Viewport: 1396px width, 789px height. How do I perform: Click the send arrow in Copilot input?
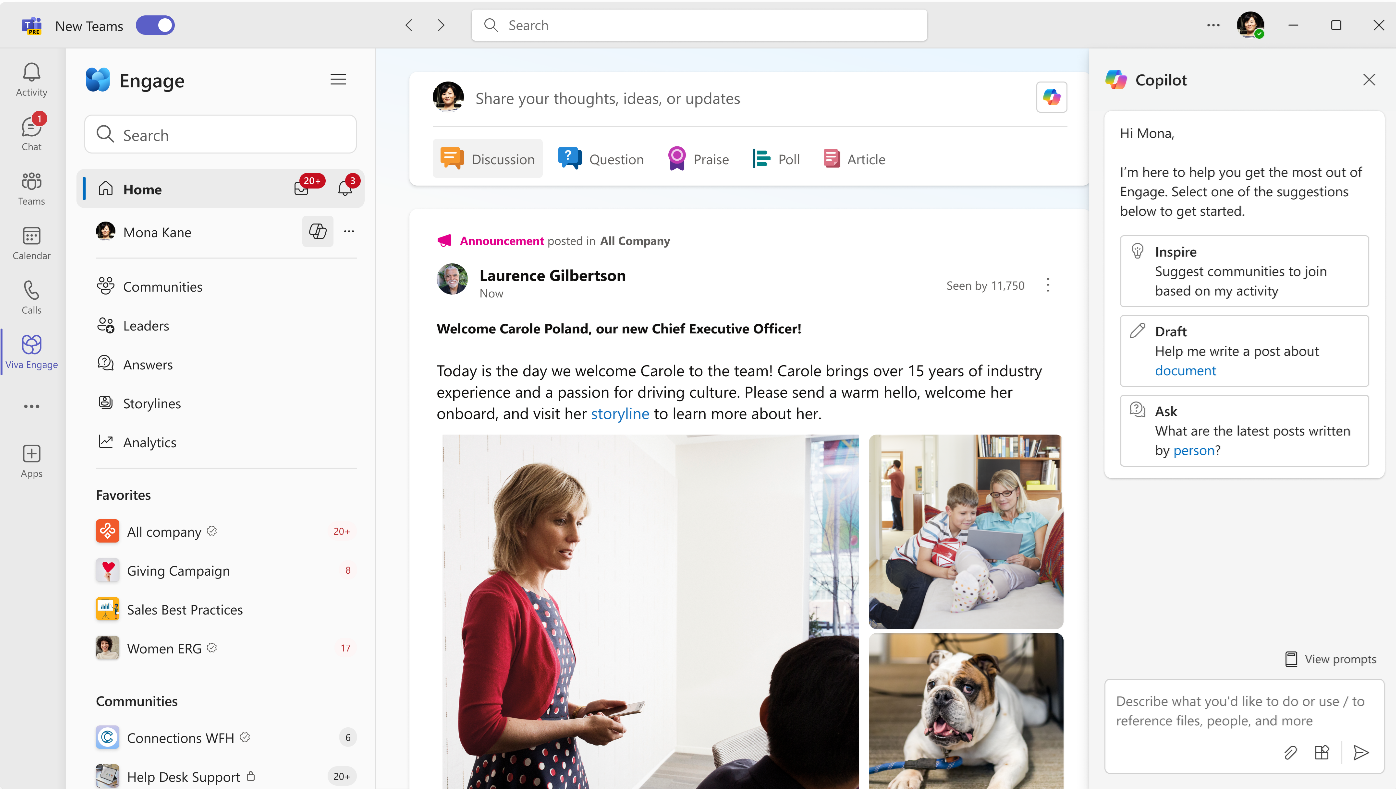pyautogui.click(x=1362, y=753)
